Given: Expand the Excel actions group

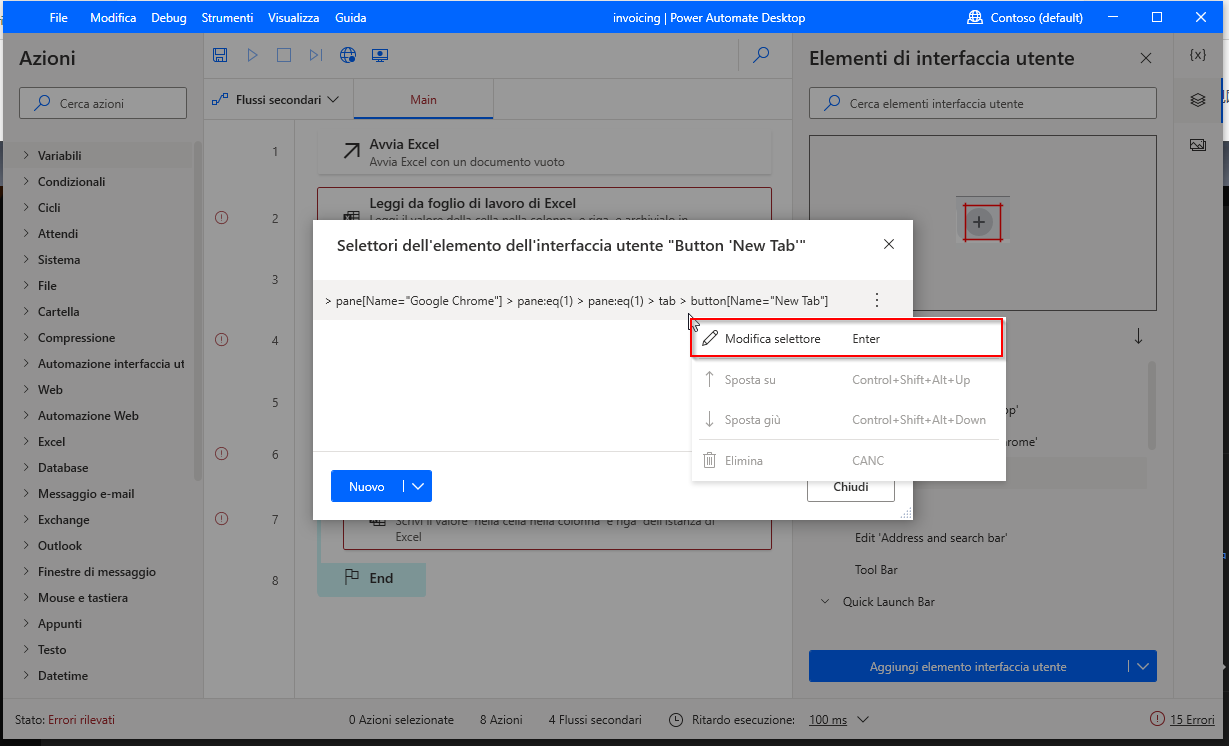Looking at the screenshot, I should click(26, 442).
